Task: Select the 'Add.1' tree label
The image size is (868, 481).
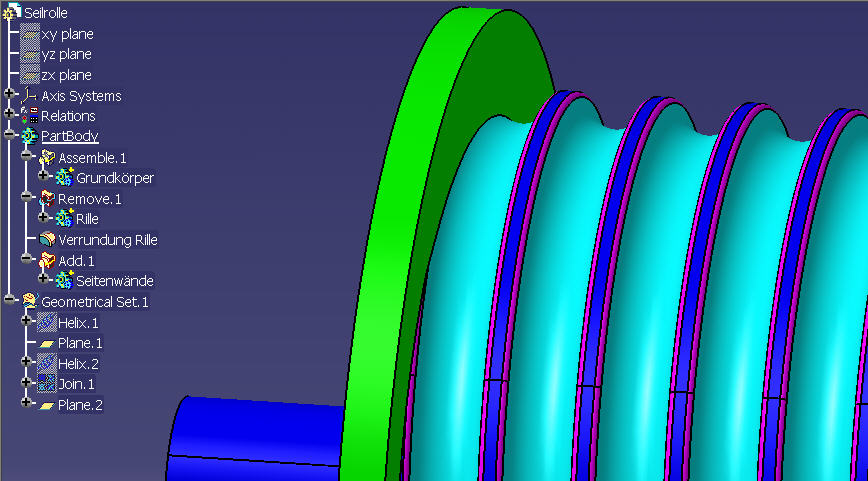Action: [76, 261]
